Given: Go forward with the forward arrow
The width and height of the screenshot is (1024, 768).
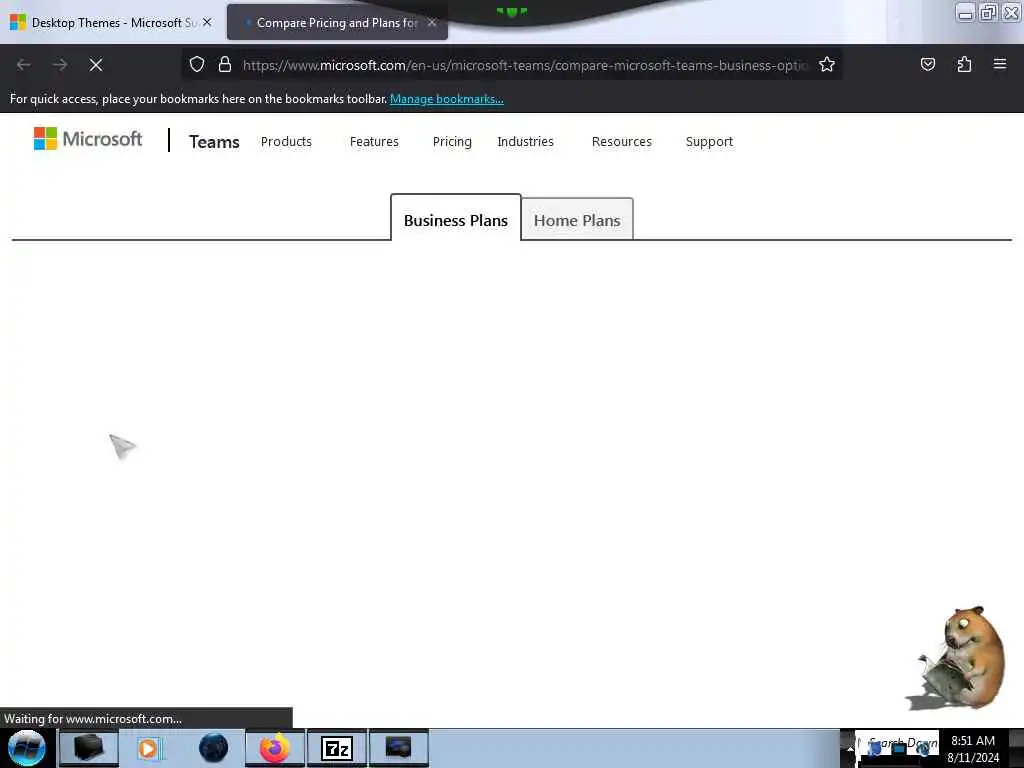Looking at the screenshot, I should (x=60, y=65).
